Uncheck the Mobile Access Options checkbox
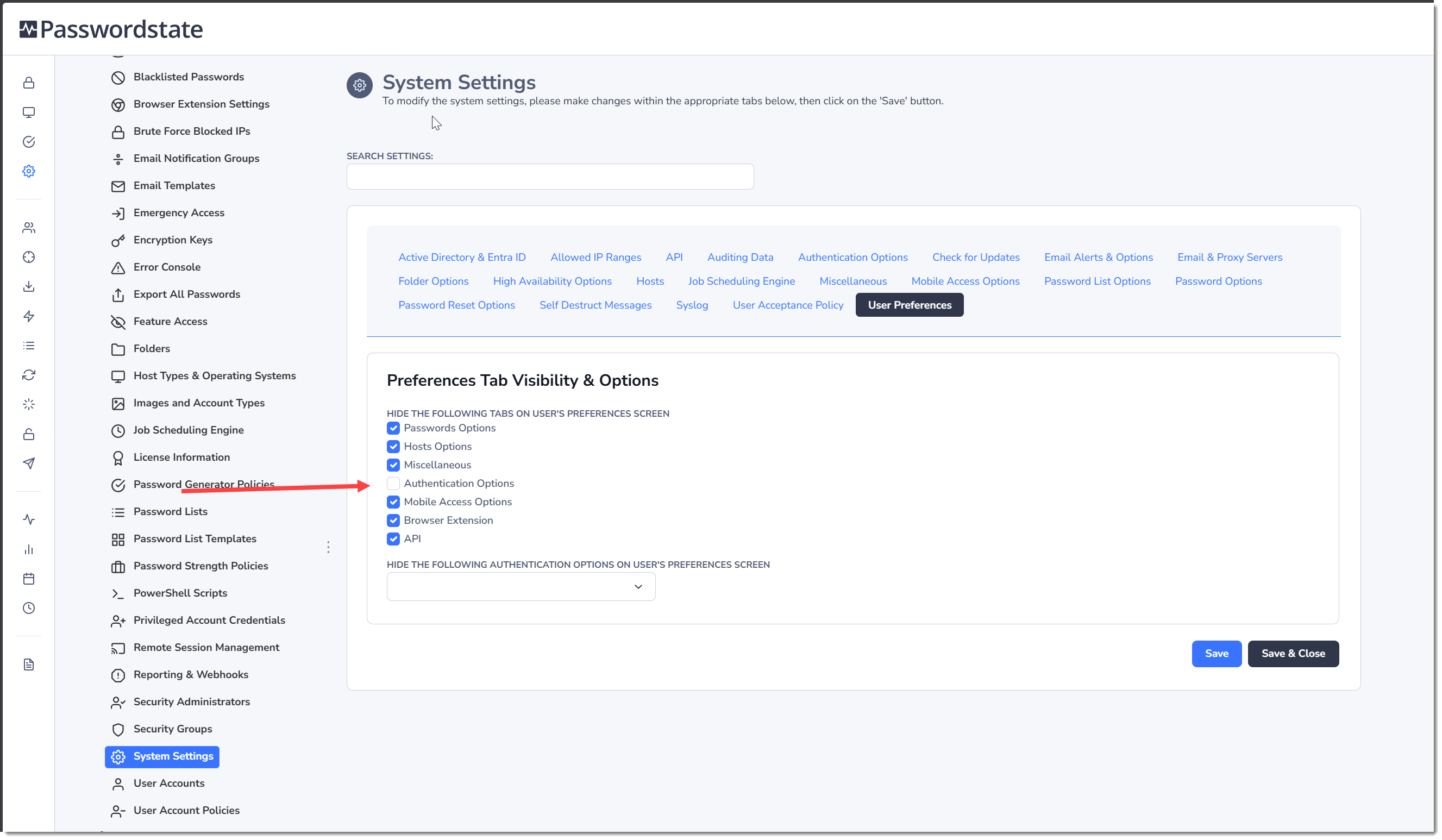Image resolution: width=1442 pixels, height=840 pixels. coord(393,503)
